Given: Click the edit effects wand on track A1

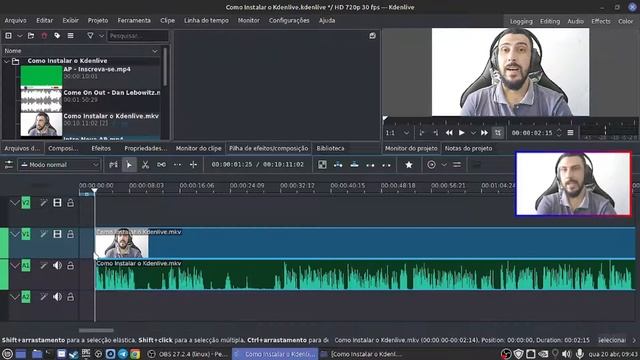Looking at the screenshot, I should coord(43,265).
